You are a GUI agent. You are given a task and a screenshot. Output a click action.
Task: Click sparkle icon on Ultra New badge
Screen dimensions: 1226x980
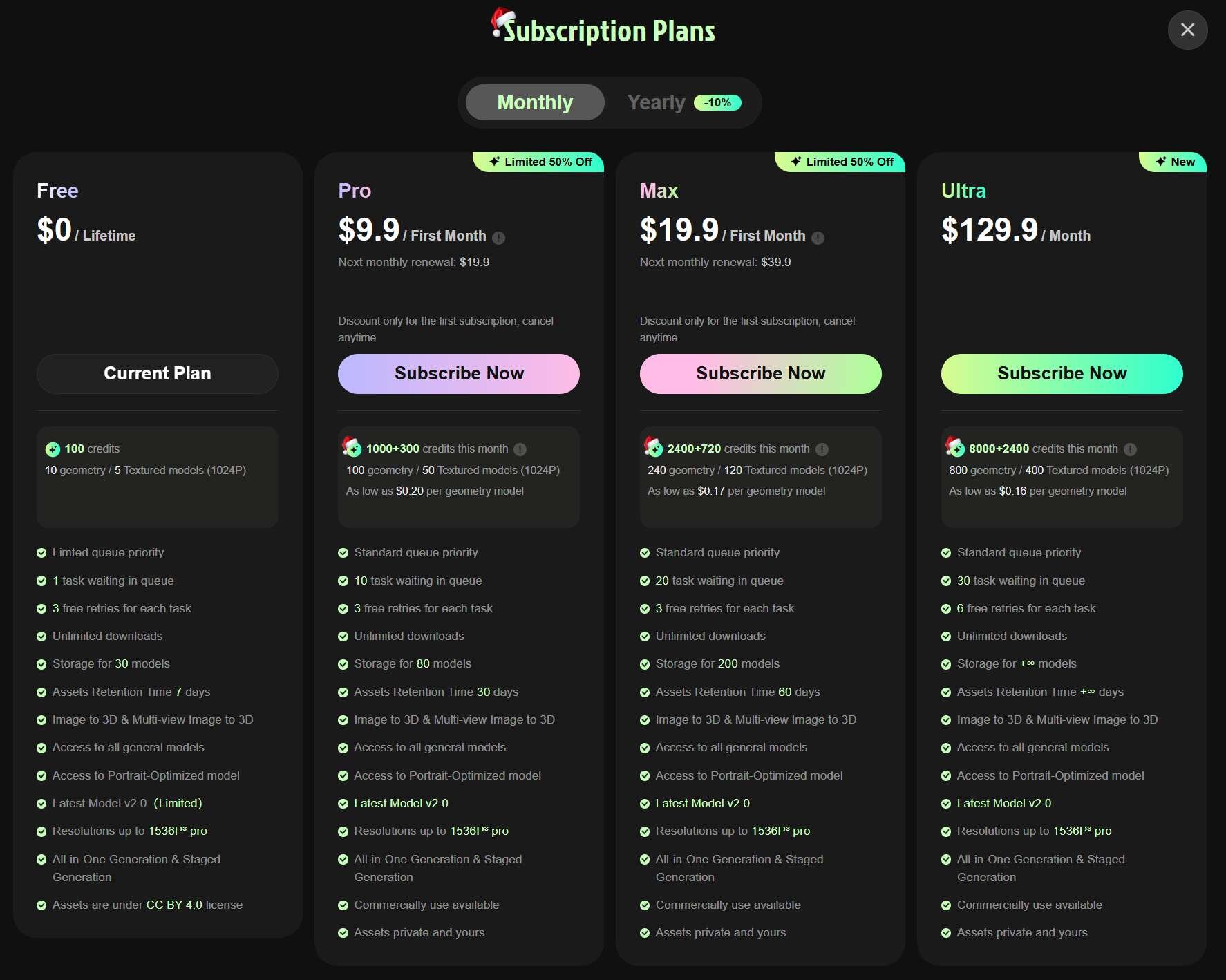(1161, 162)
